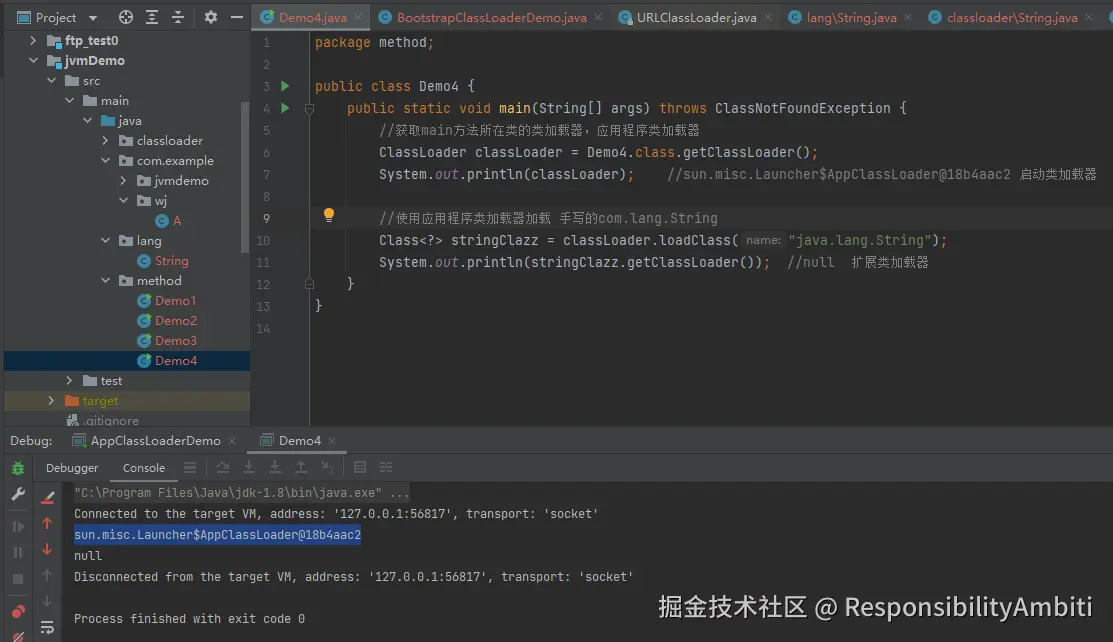Open Project panel settings gear
This screenshot has height=642, width=1113.
click(x=211, y=18)
